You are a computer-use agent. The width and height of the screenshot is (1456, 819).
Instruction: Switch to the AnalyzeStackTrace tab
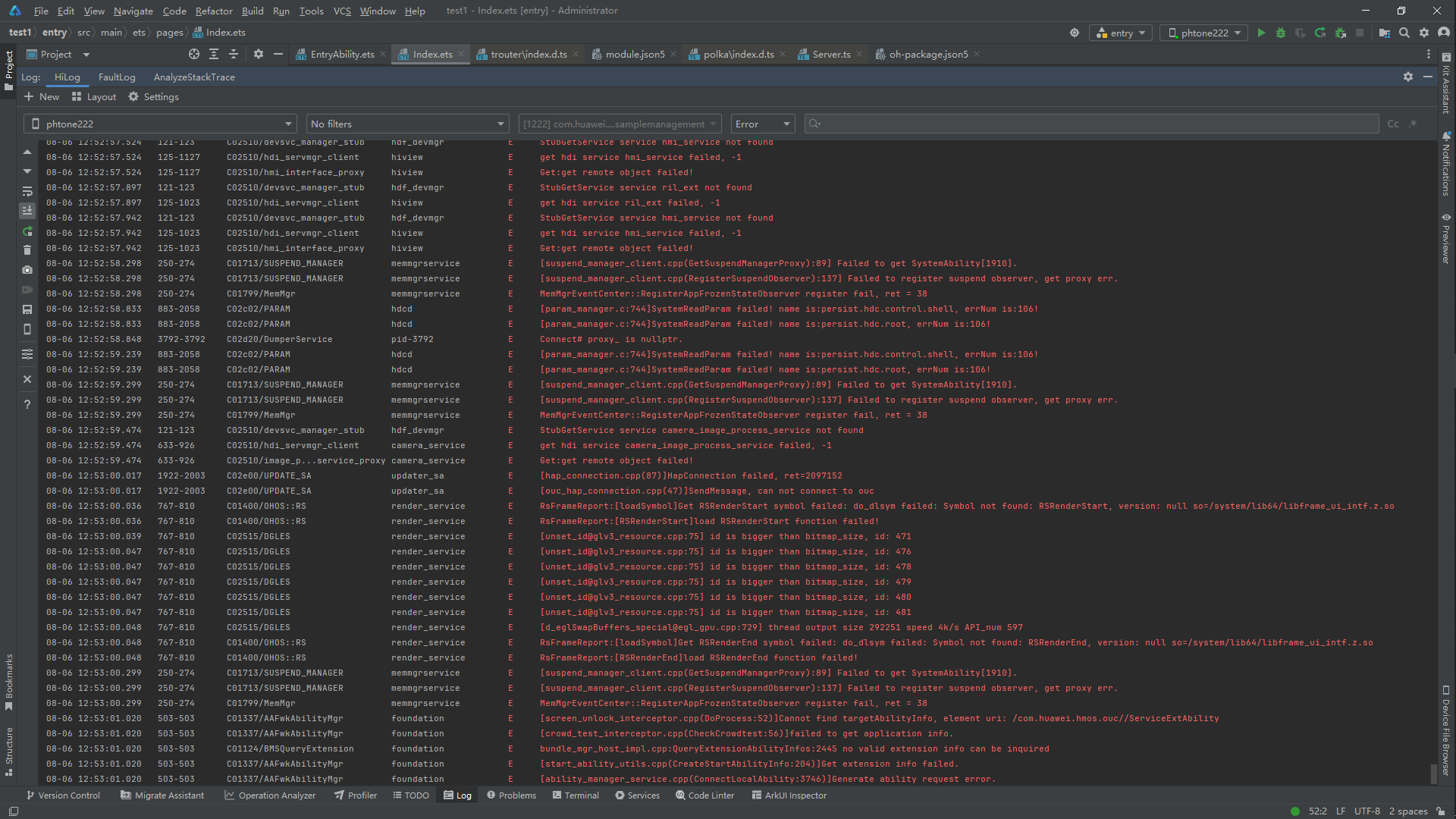[194, 77]
